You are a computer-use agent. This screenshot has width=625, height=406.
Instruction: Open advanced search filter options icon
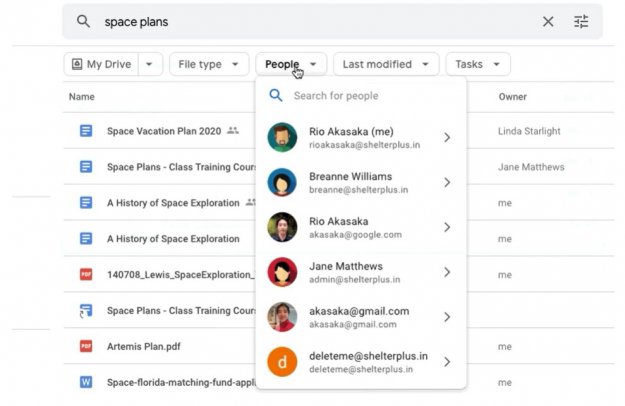click(x=581, y=22)
